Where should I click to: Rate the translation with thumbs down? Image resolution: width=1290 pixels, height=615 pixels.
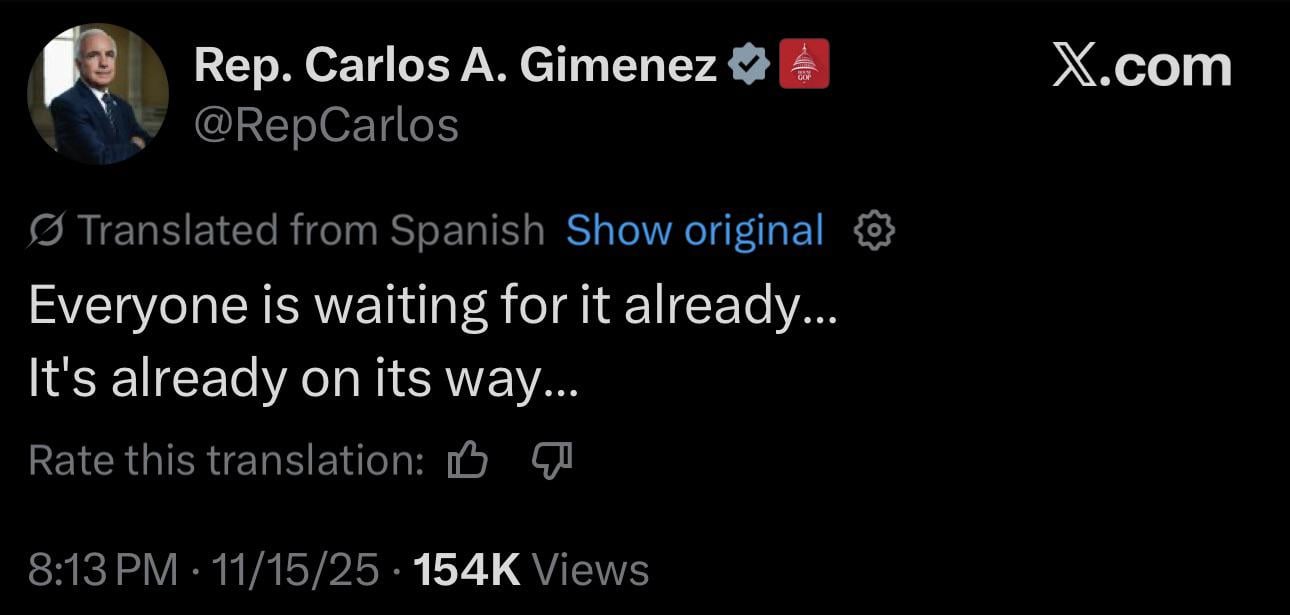click(551, 460)
